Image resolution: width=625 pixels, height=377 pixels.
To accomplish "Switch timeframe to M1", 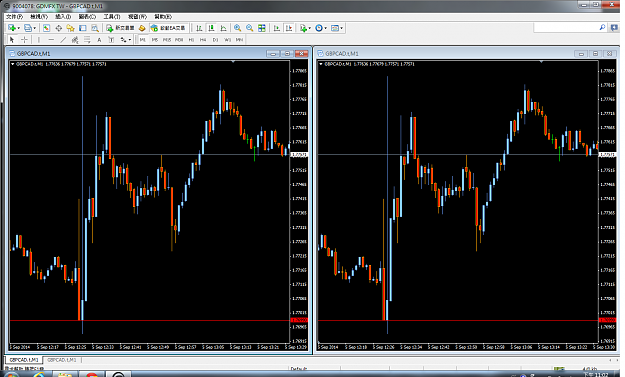I will point(142,39).
